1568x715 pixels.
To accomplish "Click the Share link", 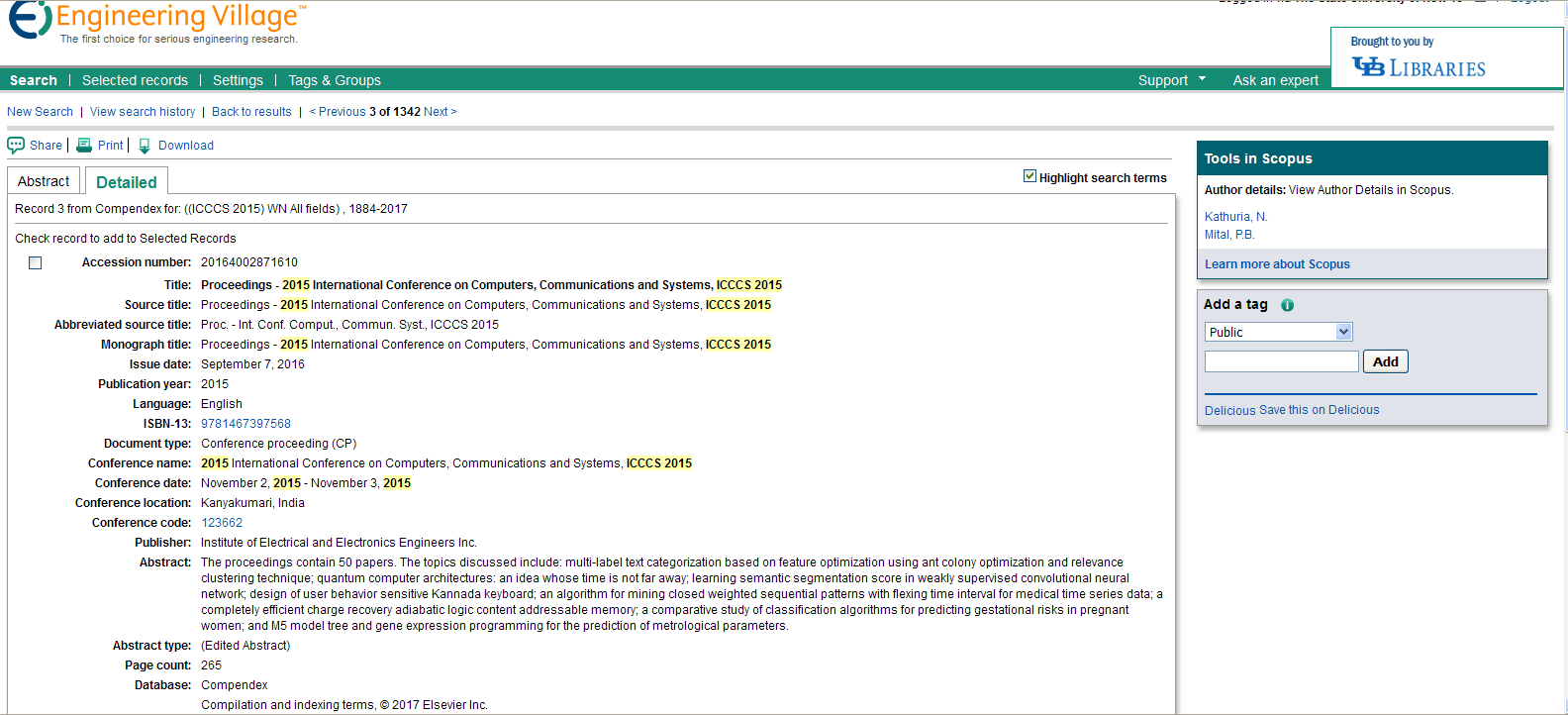I will 46,146.
